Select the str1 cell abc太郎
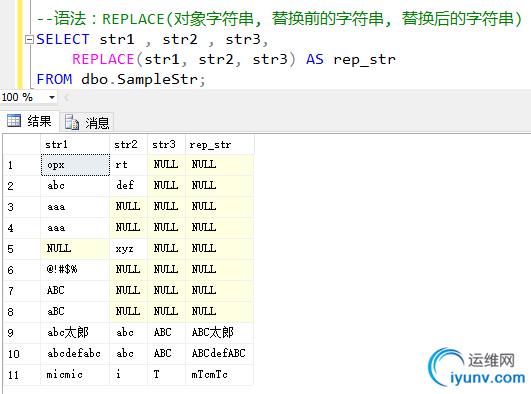531x394 pixels. (75, 333)
